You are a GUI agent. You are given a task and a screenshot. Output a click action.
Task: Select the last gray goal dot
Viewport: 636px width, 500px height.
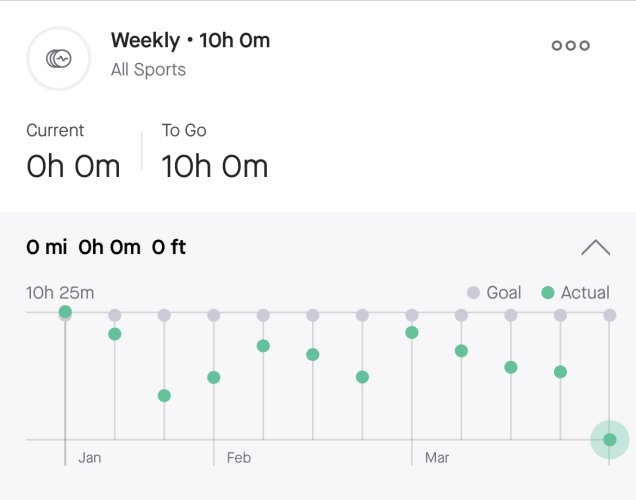click(610, 315)
